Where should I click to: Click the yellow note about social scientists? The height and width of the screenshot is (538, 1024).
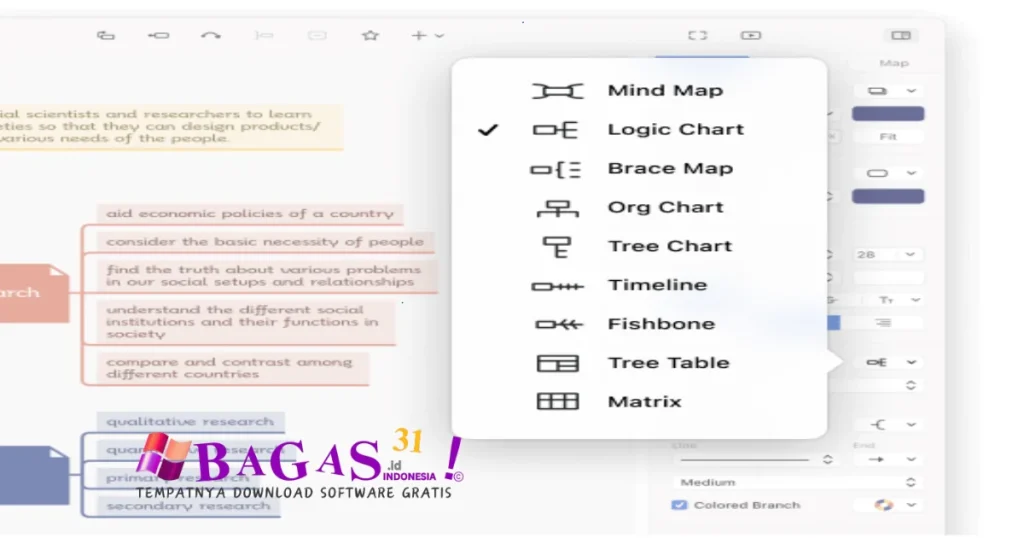pos(170,127)
